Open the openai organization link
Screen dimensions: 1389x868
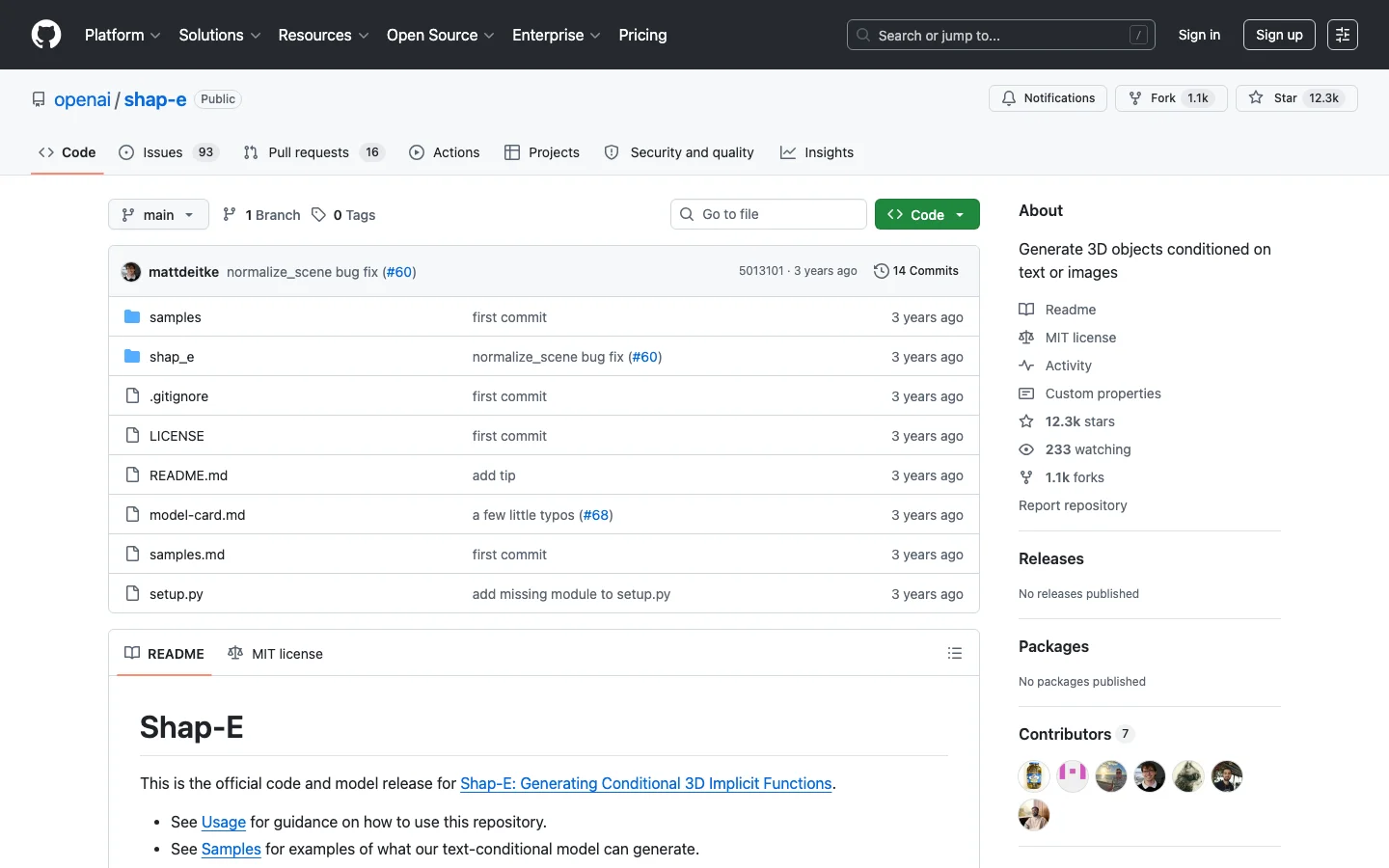(x=83, y=99)
